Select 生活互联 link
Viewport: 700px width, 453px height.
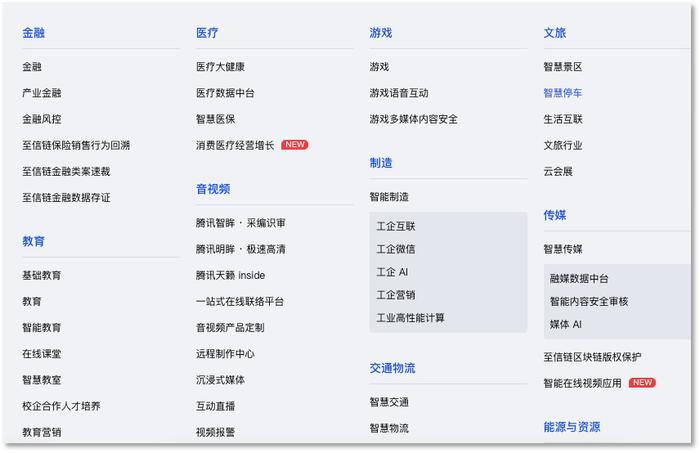coord(563,119)
